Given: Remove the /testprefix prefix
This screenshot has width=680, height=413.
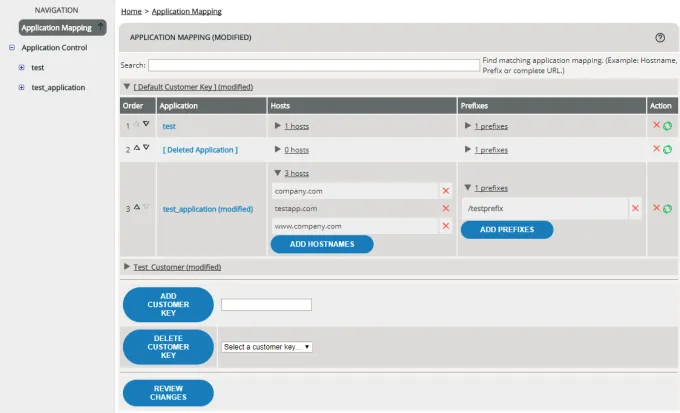Looking at the screenshot, I should click(635, 208).
